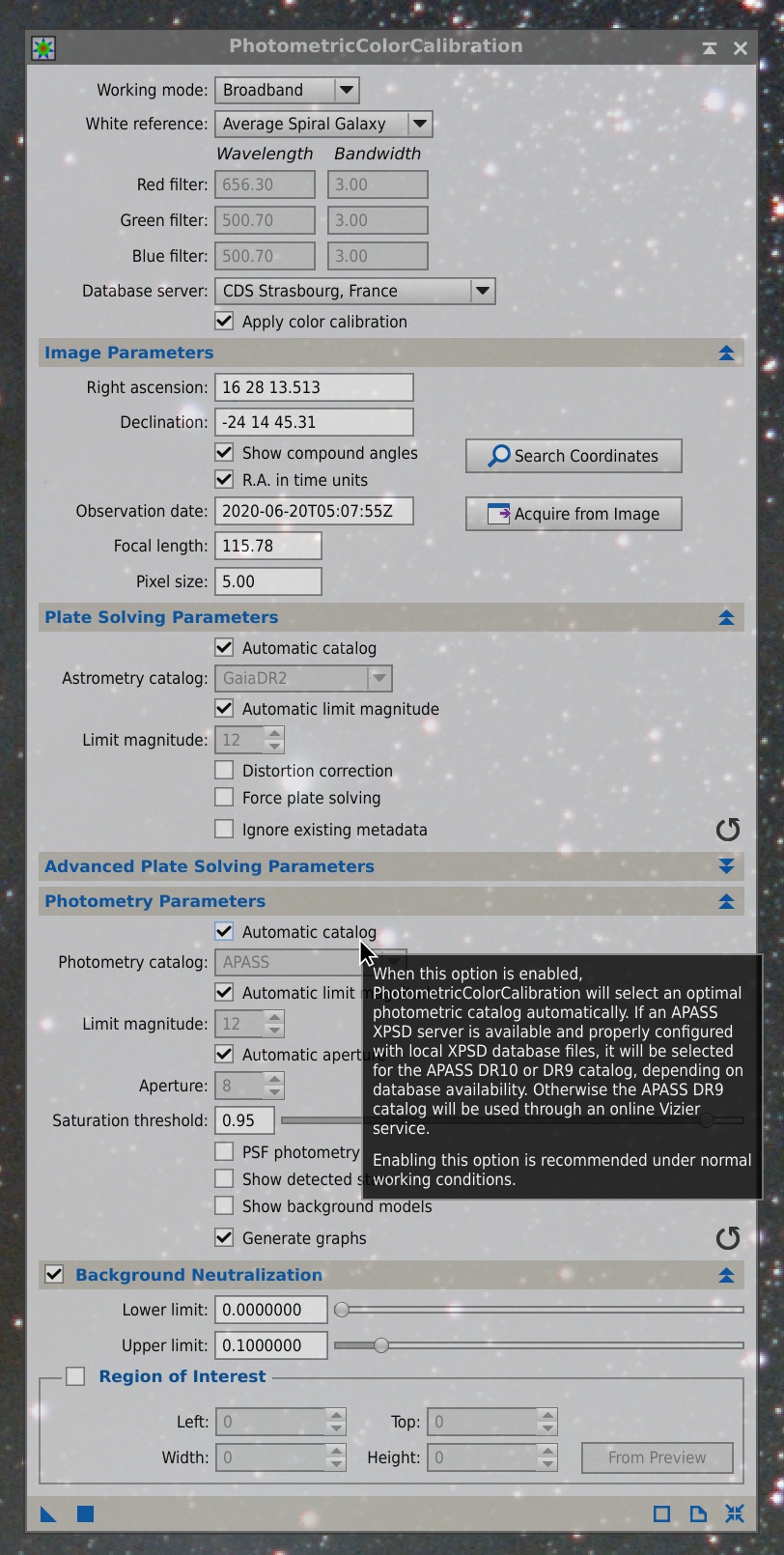Check Ignore existing metadata
Viewport: 784px width, 1555px height.
(x=224, y=829)
